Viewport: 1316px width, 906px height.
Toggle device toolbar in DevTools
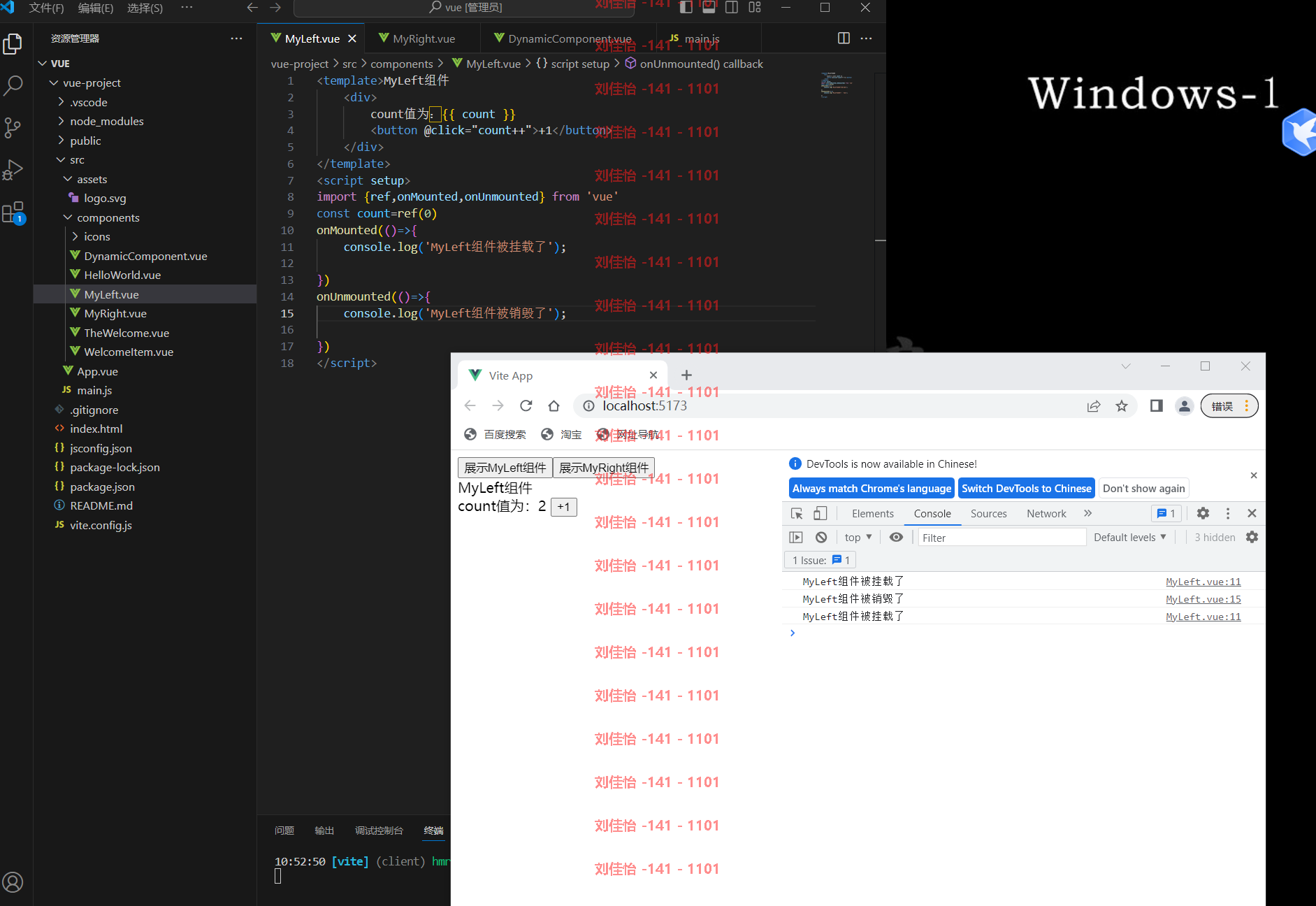coord(820,514)
